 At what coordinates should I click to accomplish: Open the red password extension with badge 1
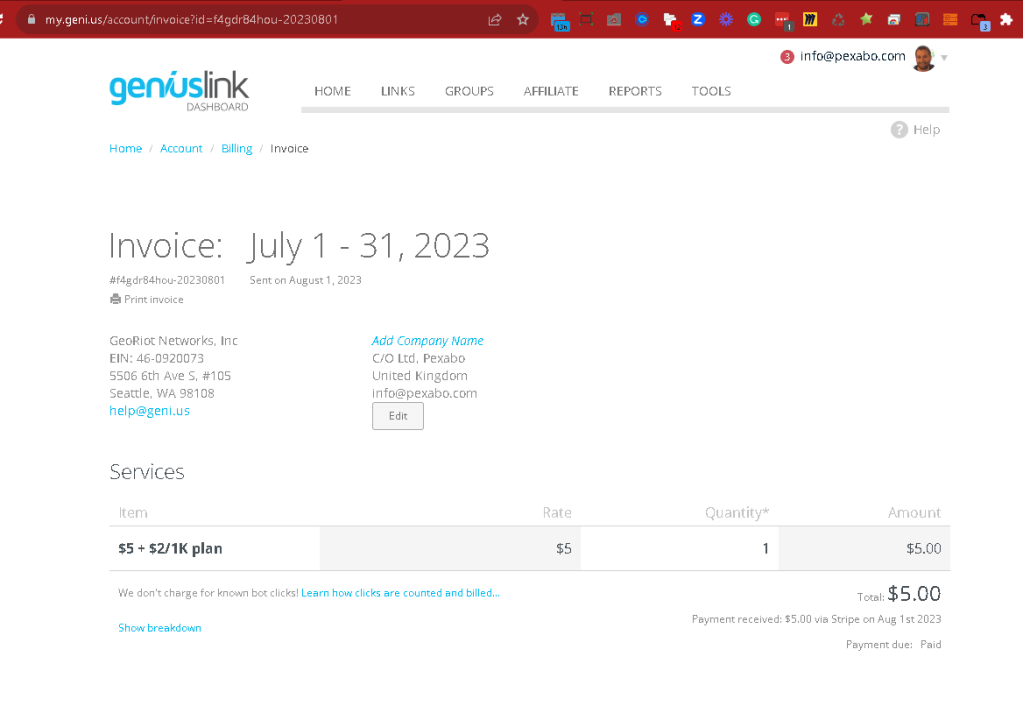tap(783, 21)
